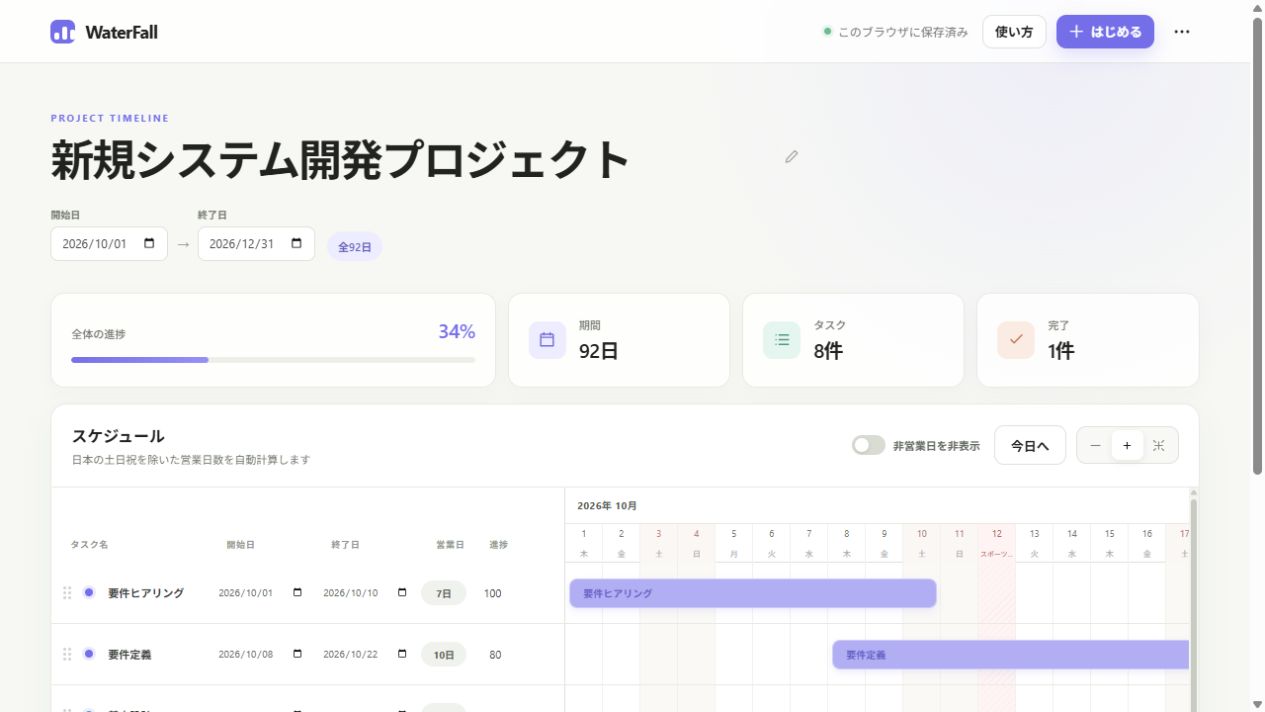
Task: Click the スケジュール heading
Action: pos(118,436)
